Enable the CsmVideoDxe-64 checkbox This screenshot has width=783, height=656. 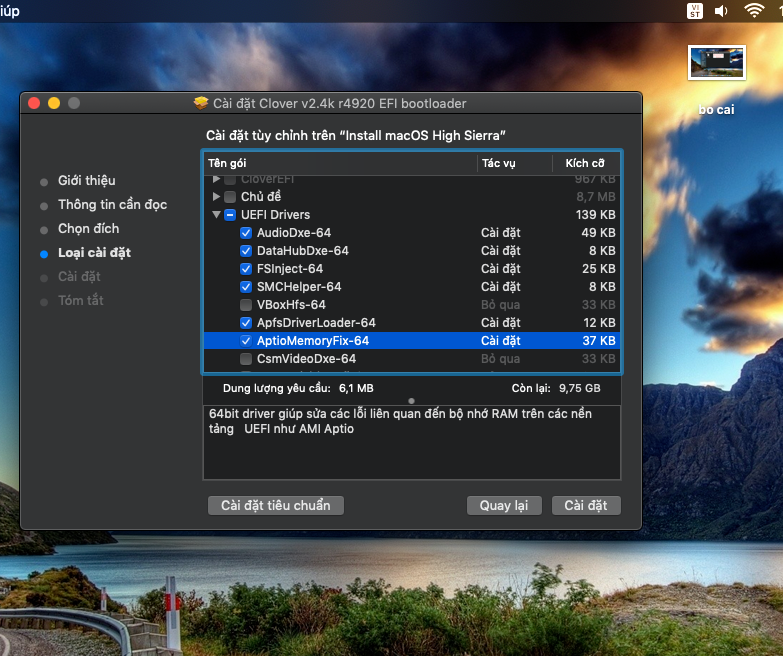tap(246, 358)
